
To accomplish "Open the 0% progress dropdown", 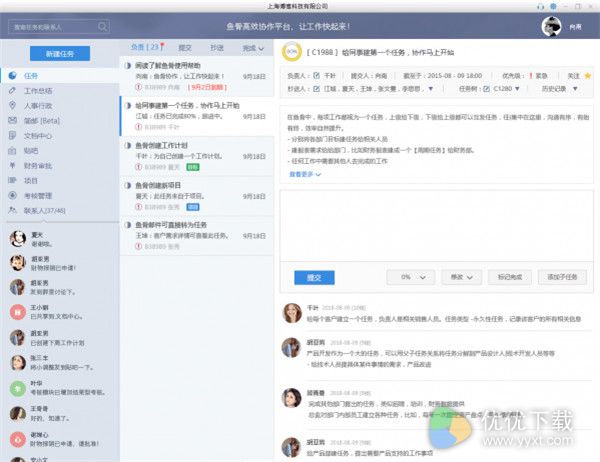I will pyautogui.click(x=411, y=277).
